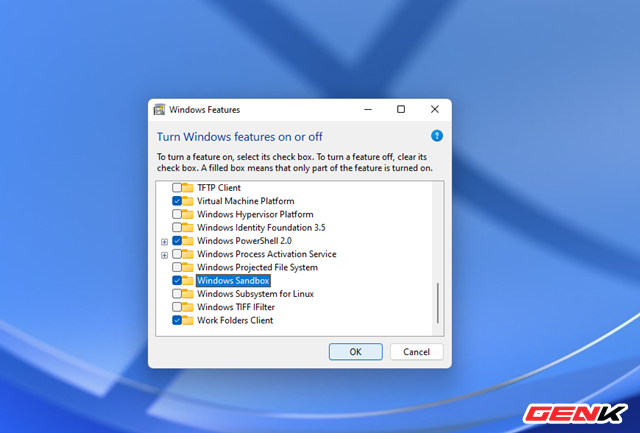This screenshot has width=640, height=433.
Task: Minimize the Windows Features window
Action: point(368,109)
